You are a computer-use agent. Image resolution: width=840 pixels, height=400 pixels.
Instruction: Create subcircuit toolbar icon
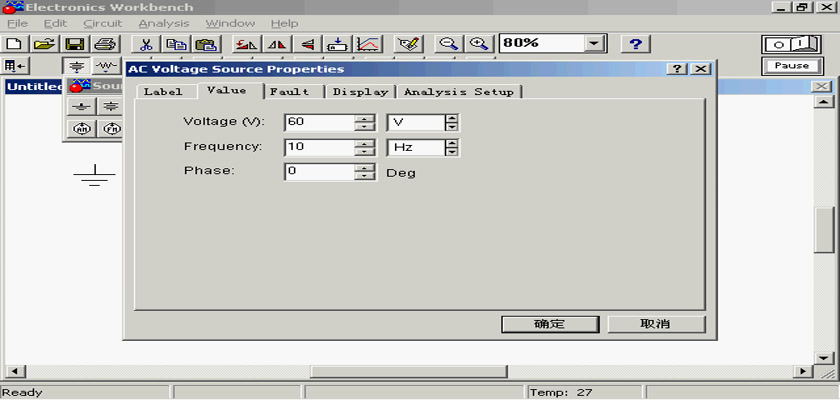pos(338,44)
